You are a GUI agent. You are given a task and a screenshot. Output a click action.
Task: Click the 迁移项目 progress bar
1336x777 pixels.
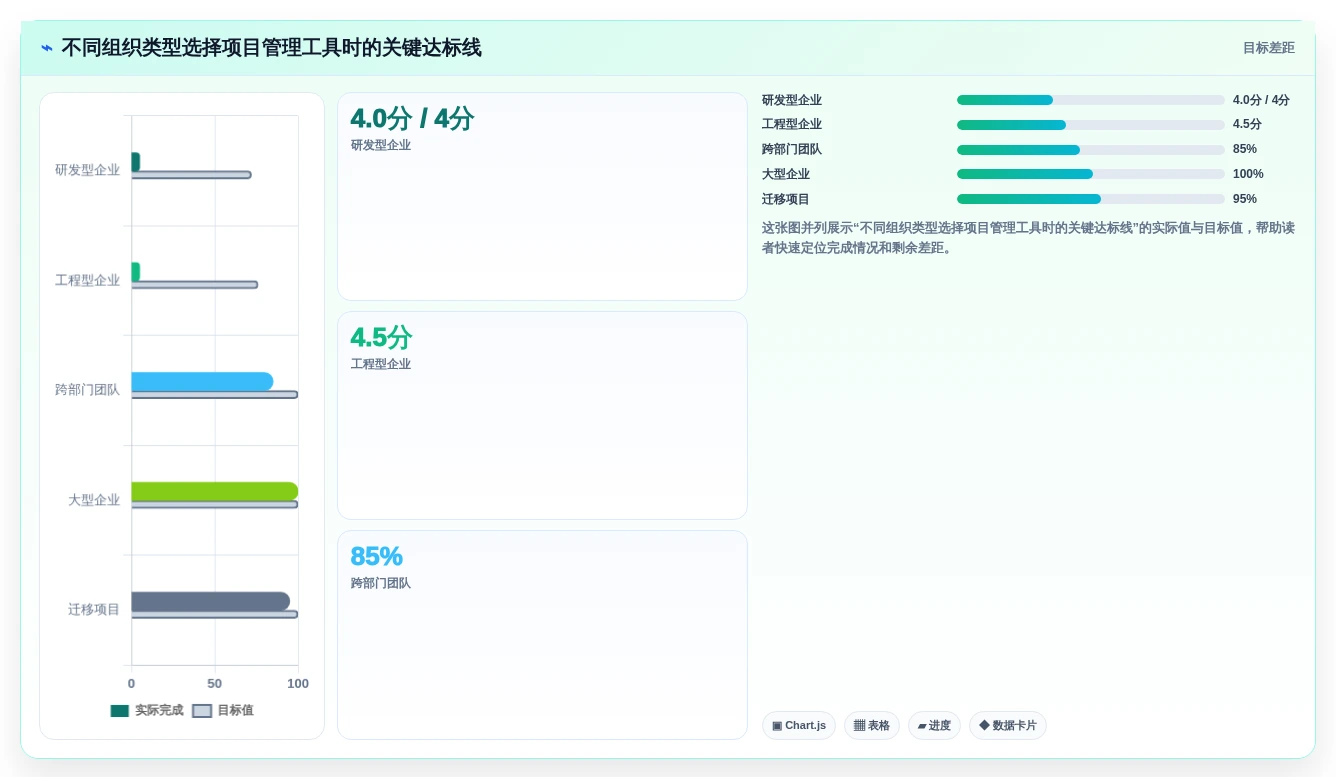(1091, 199)
